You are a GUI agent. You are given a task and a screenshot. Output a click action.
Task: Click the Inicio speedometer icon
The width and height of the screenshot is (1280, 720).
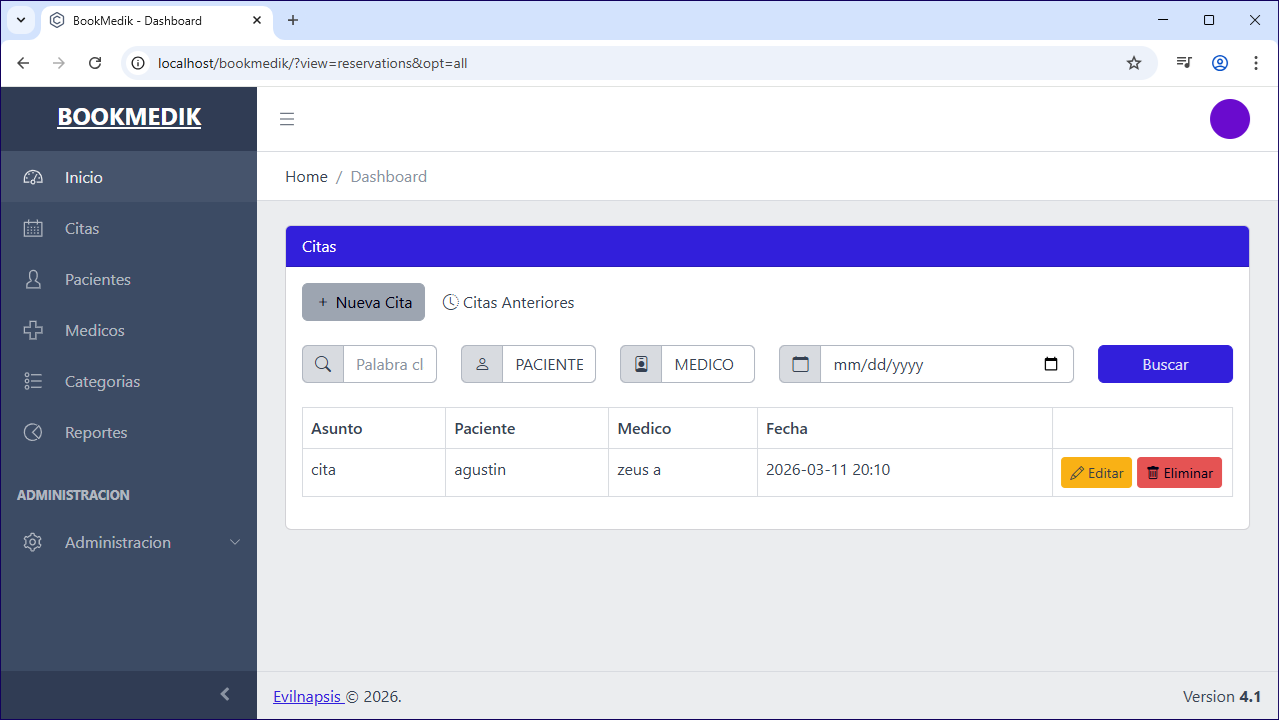[33, 177]
